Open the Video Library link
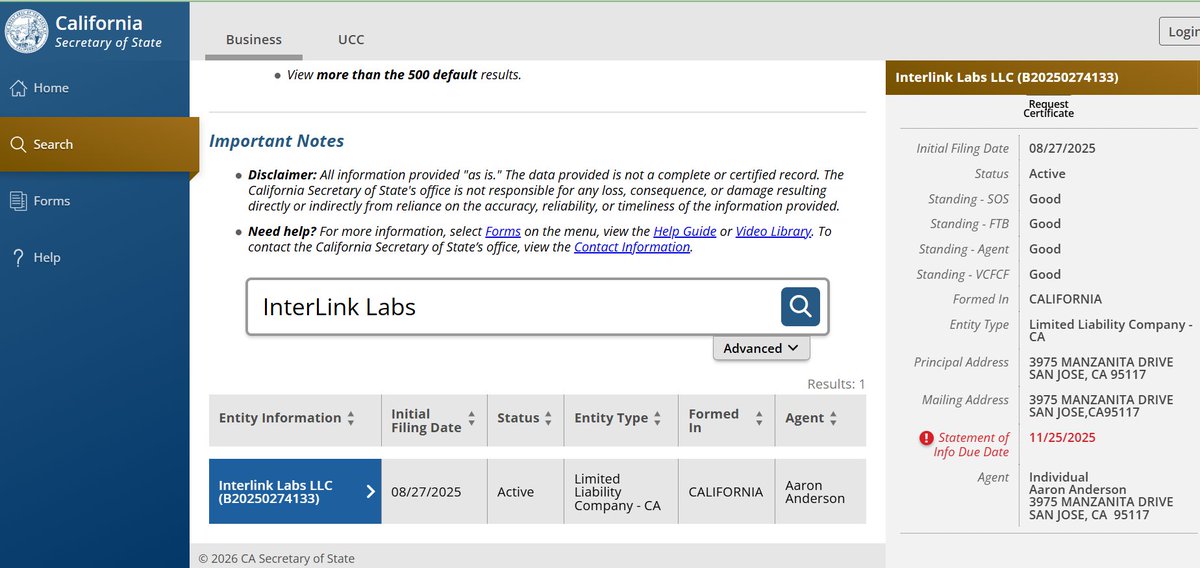Viewport: 1200px width, 568px height. click(x=772, y=231)
